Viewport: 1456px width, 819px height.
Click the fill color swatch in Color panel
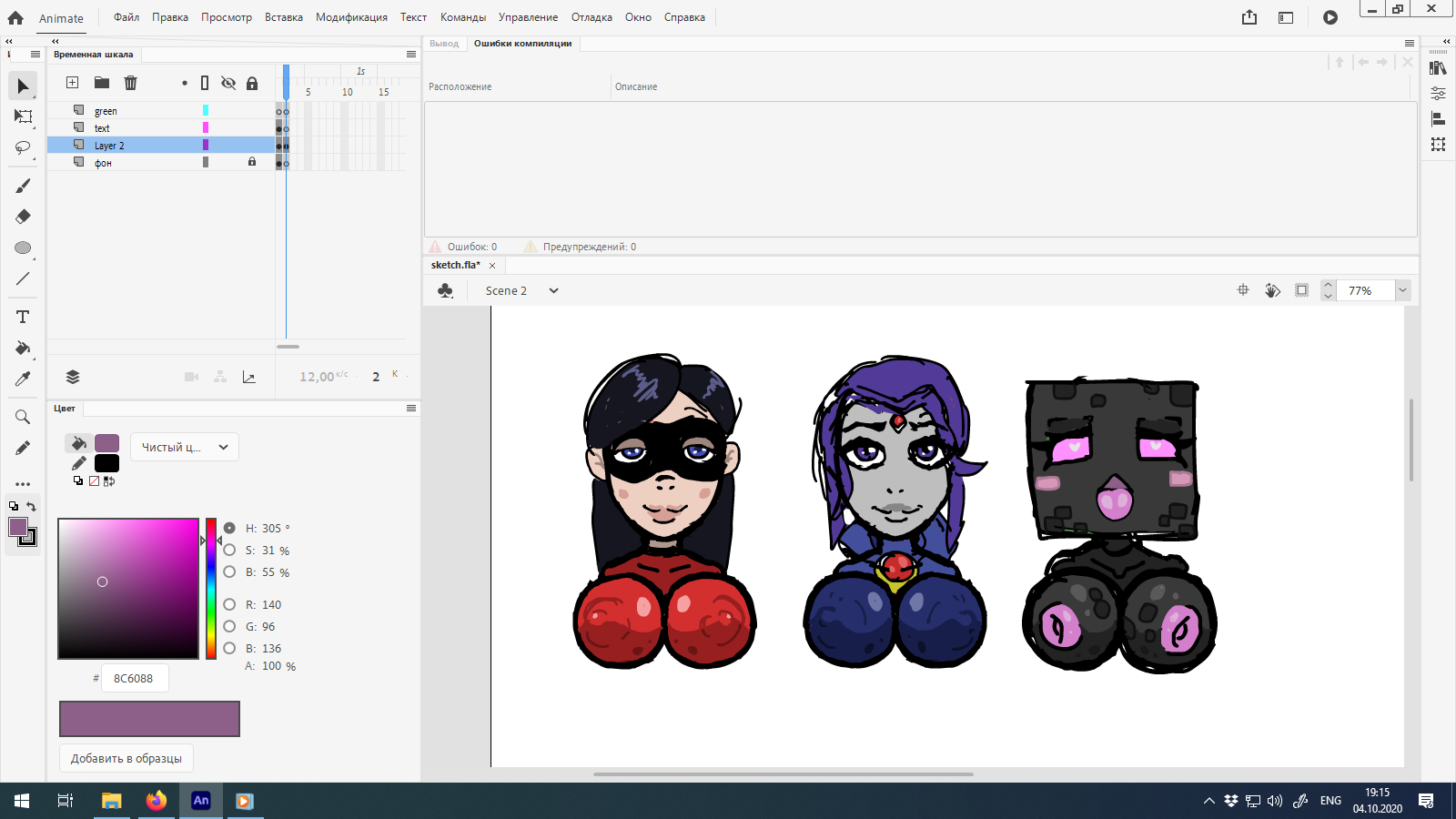[x=106, y=443]
